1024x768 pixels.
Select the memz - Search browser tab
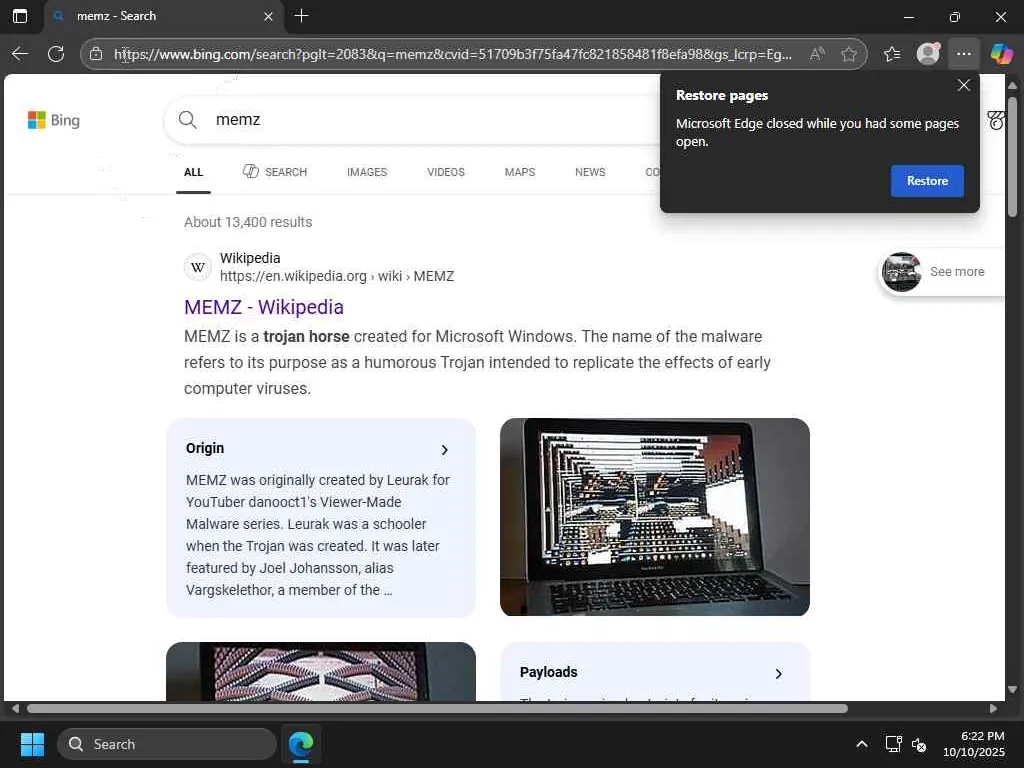pyautogui.click(x=163, y=16)
